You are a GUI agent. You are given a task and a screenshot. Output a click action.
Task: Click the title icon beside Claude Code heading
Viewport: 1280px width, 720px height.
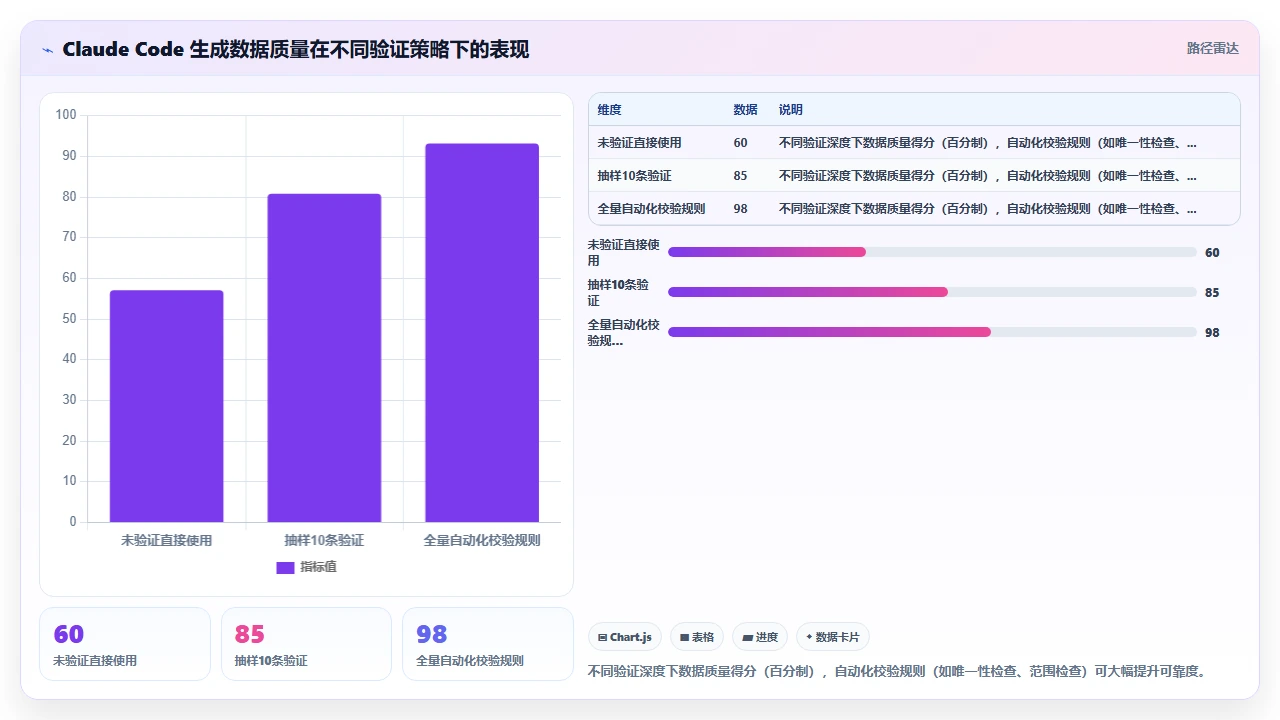(x=47, y=50)
